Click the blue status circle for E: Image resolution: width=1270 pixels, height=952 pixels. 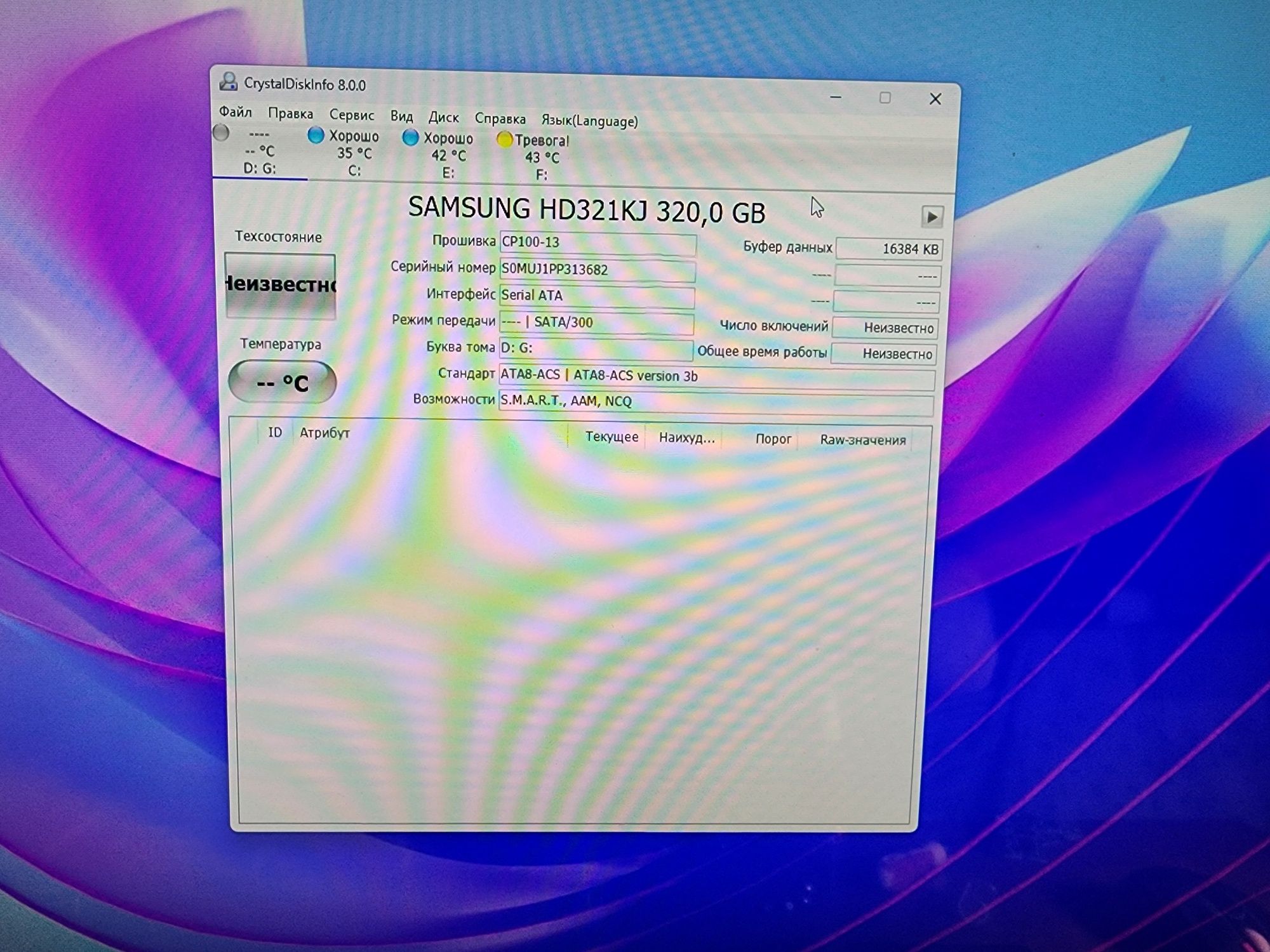pyautogui.click(x=410, y=137)
